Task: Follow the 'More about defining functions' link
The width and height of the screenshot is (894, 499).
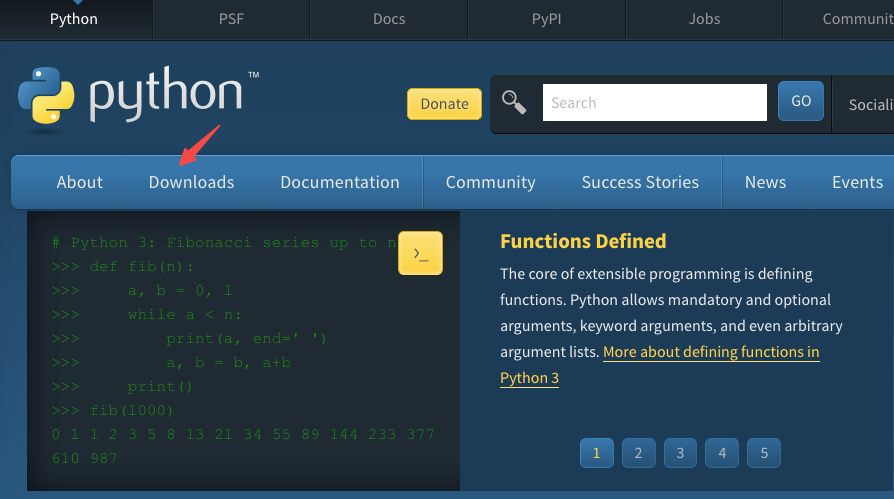Action: [x=711, y=352]
